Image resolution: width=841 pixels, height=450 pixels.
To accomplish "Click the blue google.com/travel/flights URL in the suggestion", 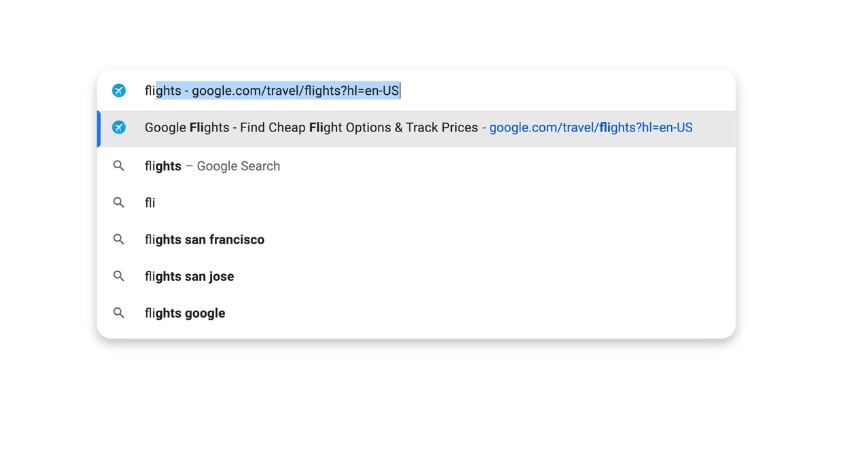I will pyautogui.click(x=590, y=128).
